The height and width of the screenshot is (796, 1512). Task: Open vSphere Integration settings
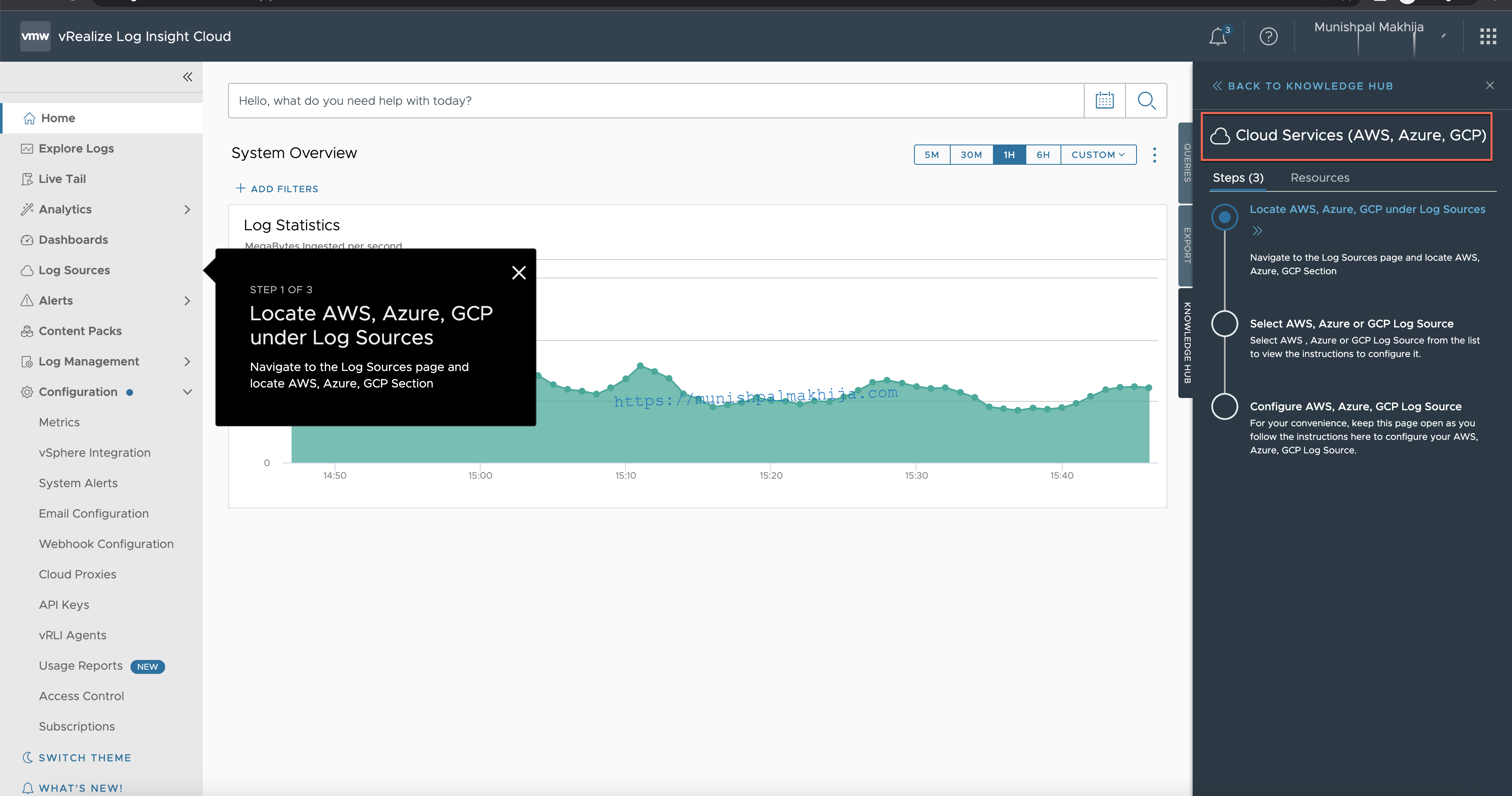pyautogui.click(x=95, y=453)
